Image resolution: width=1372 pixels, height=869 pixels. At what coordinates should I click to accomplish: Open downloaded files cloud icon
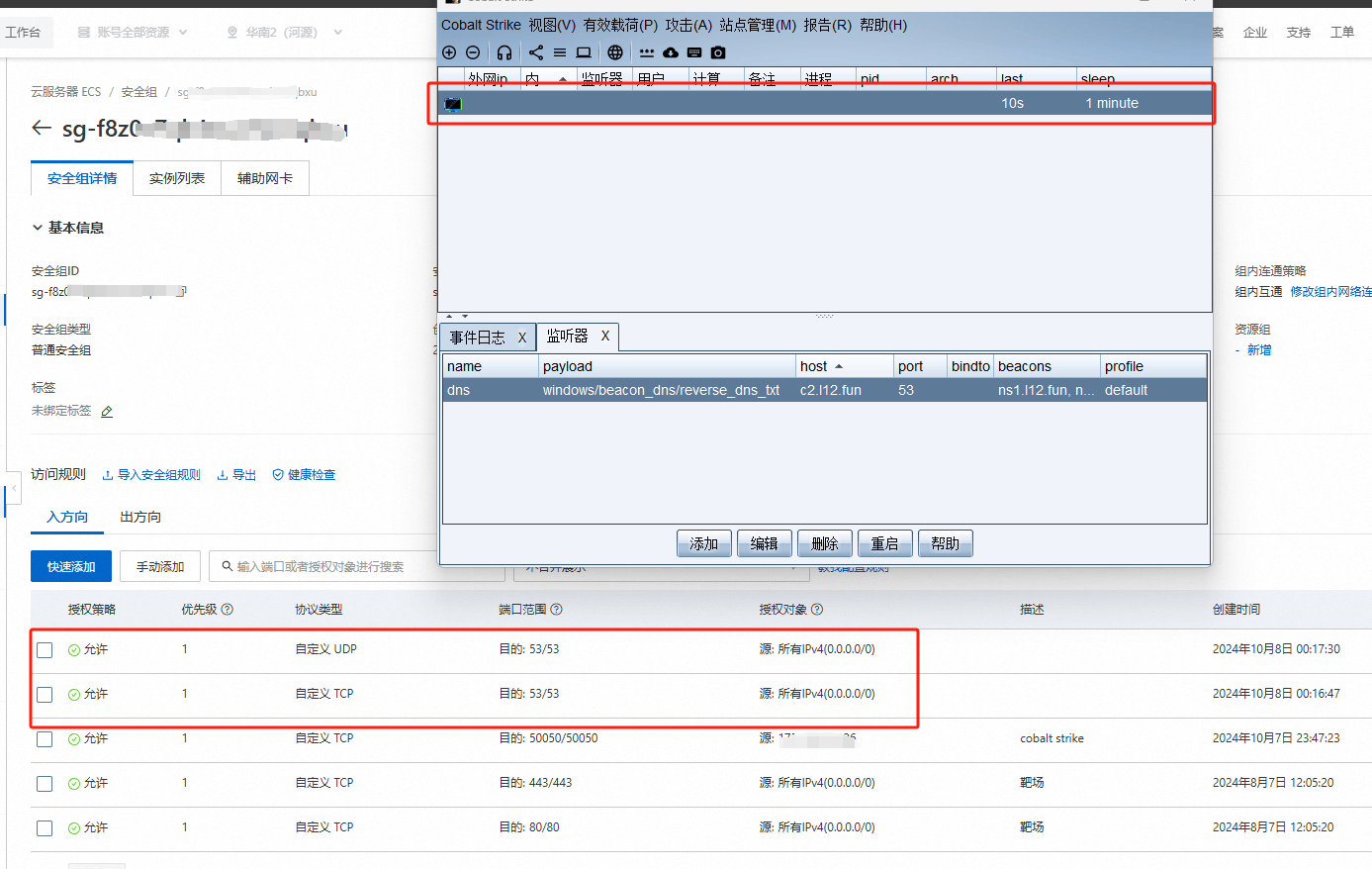pos(671,52)
